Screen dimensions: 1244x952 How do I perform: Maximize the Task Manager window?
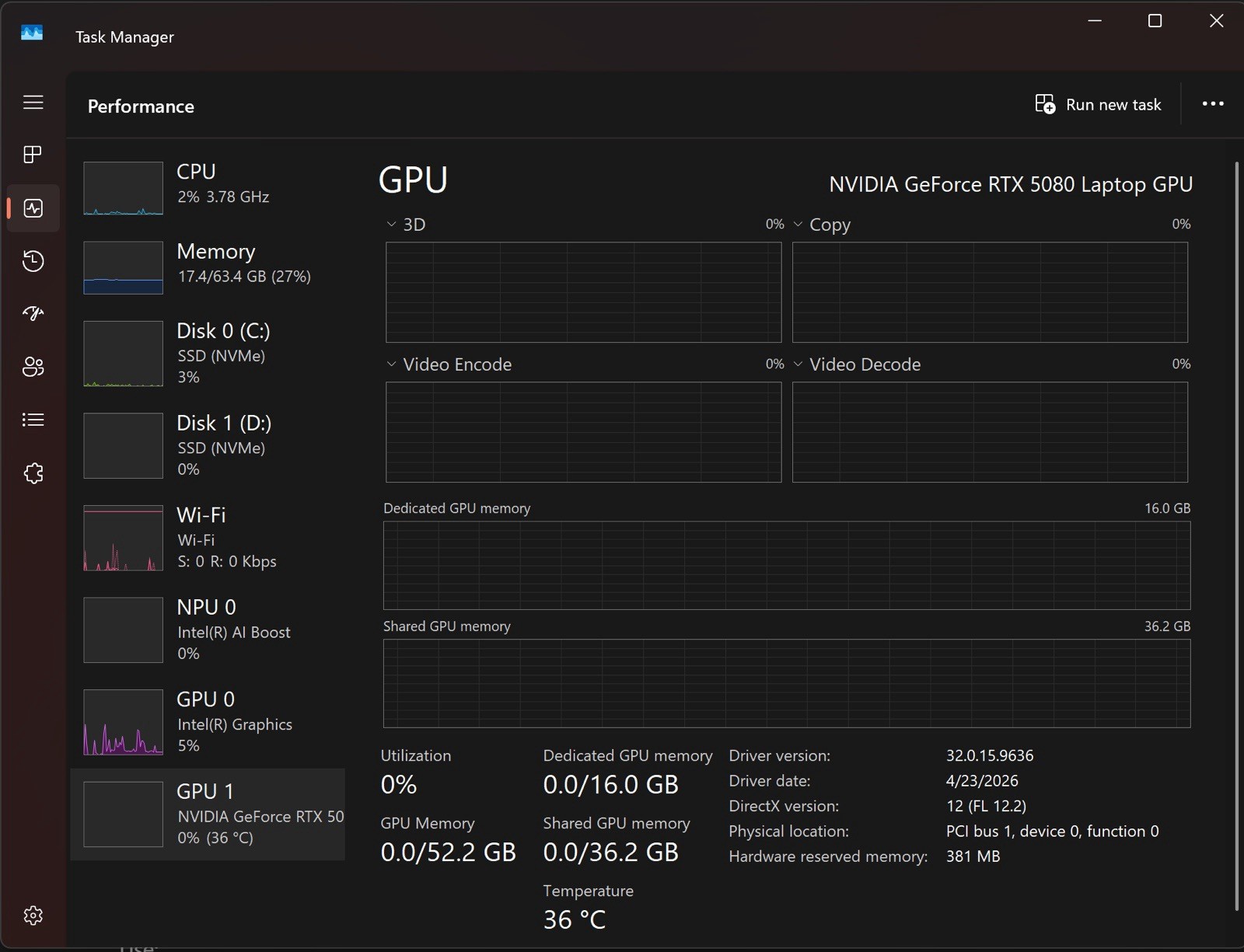pyautogui.click(x=1155, y=21)
